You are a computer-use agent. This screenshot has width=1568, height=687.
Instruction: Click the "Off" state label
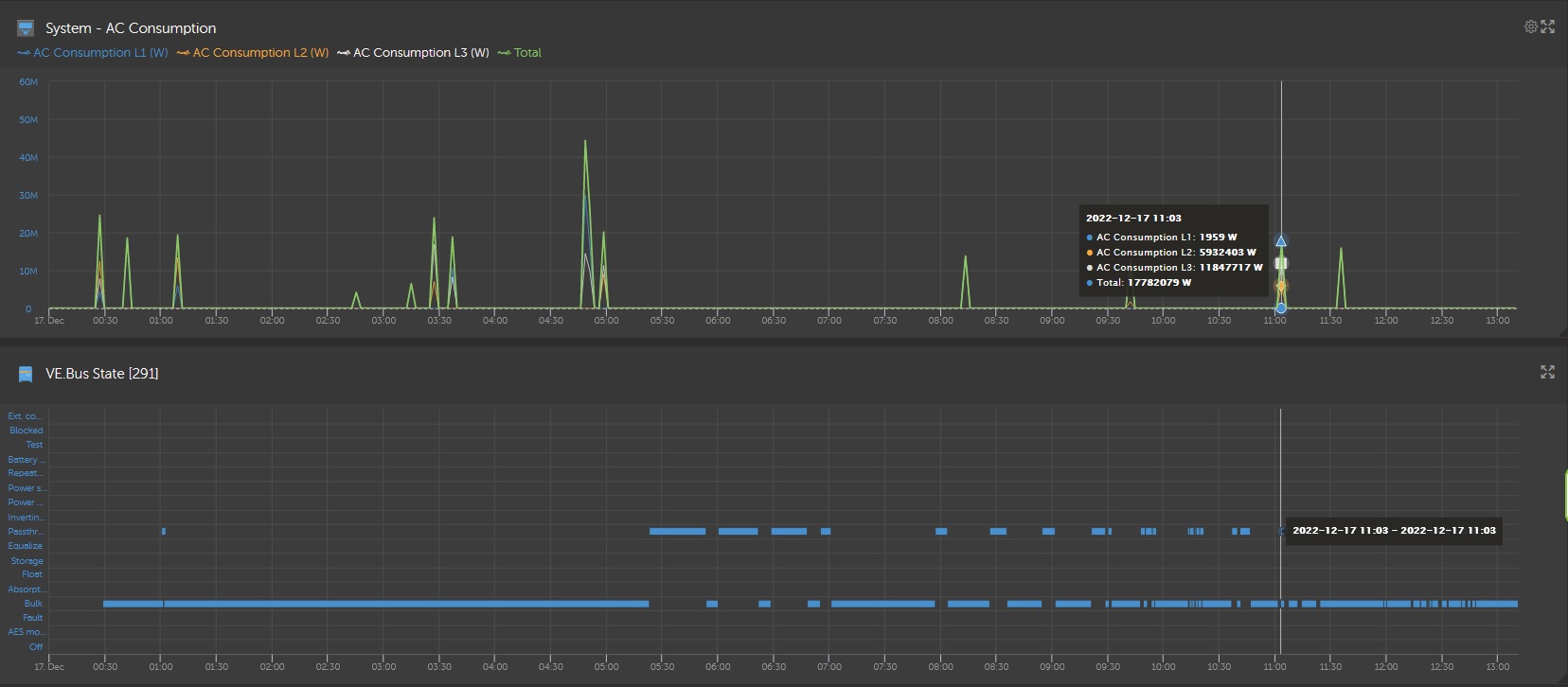[x=36, y=647]
